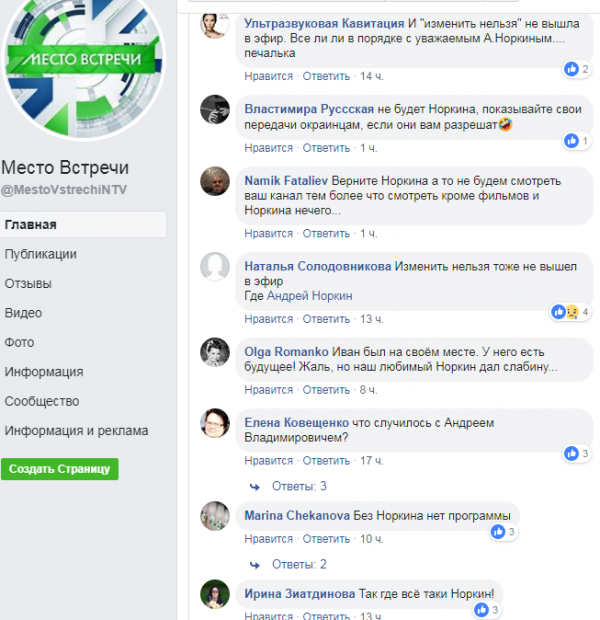Screen dimensions: 600x620
Task: Click the like reaction icon on Ультразвуковая Кавитация comment
Action: pyautogui.click(x=571, y=69)
